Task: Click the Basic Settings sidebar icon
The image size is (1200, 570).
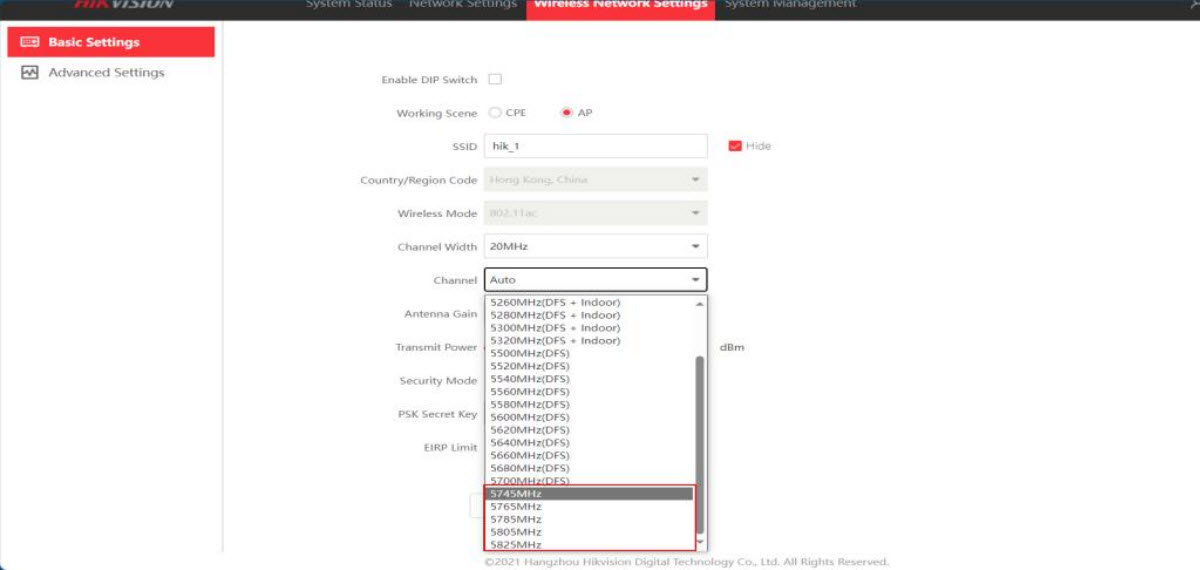Action: pos(30,42)
